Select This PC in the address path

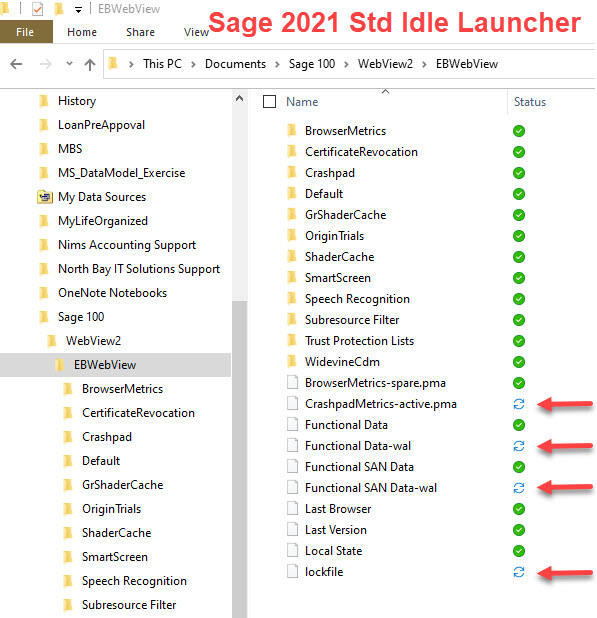(162, 64)
